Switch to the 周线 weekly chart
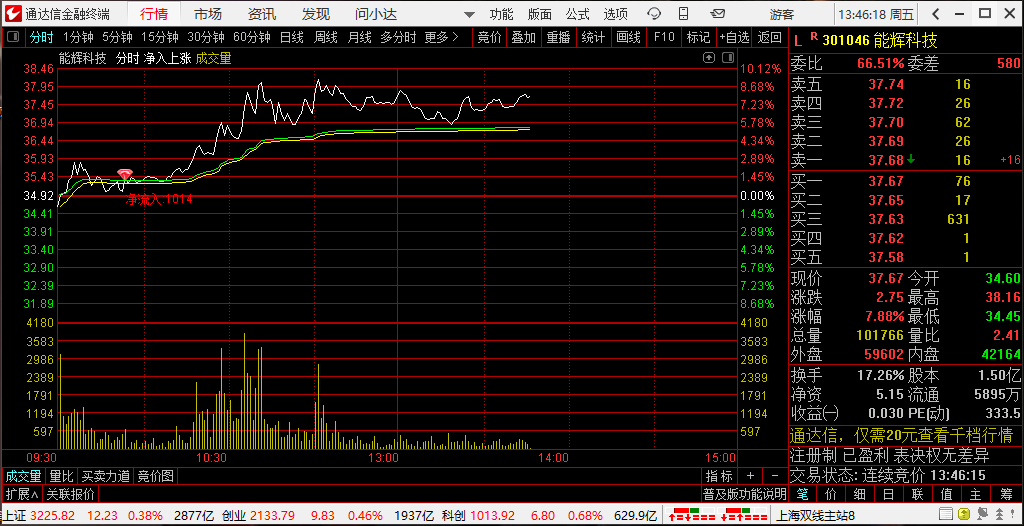This screenshot has width=1024, height=526. point(325,37)
